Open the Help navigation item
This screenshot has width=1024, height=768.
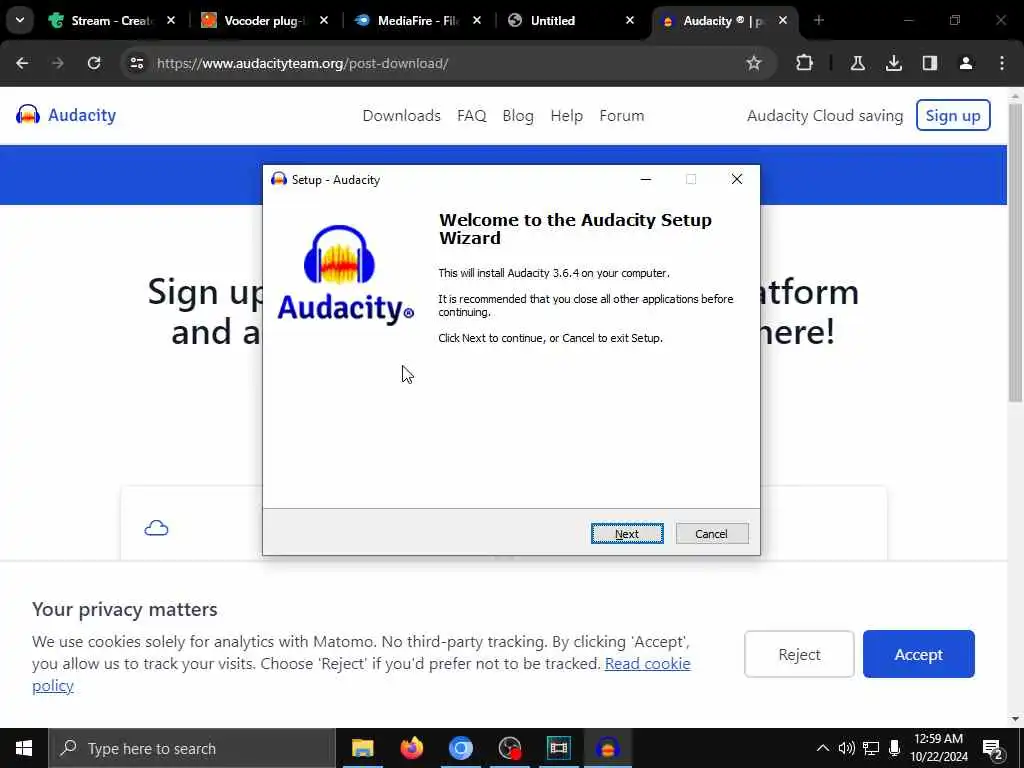pos(566,116)
